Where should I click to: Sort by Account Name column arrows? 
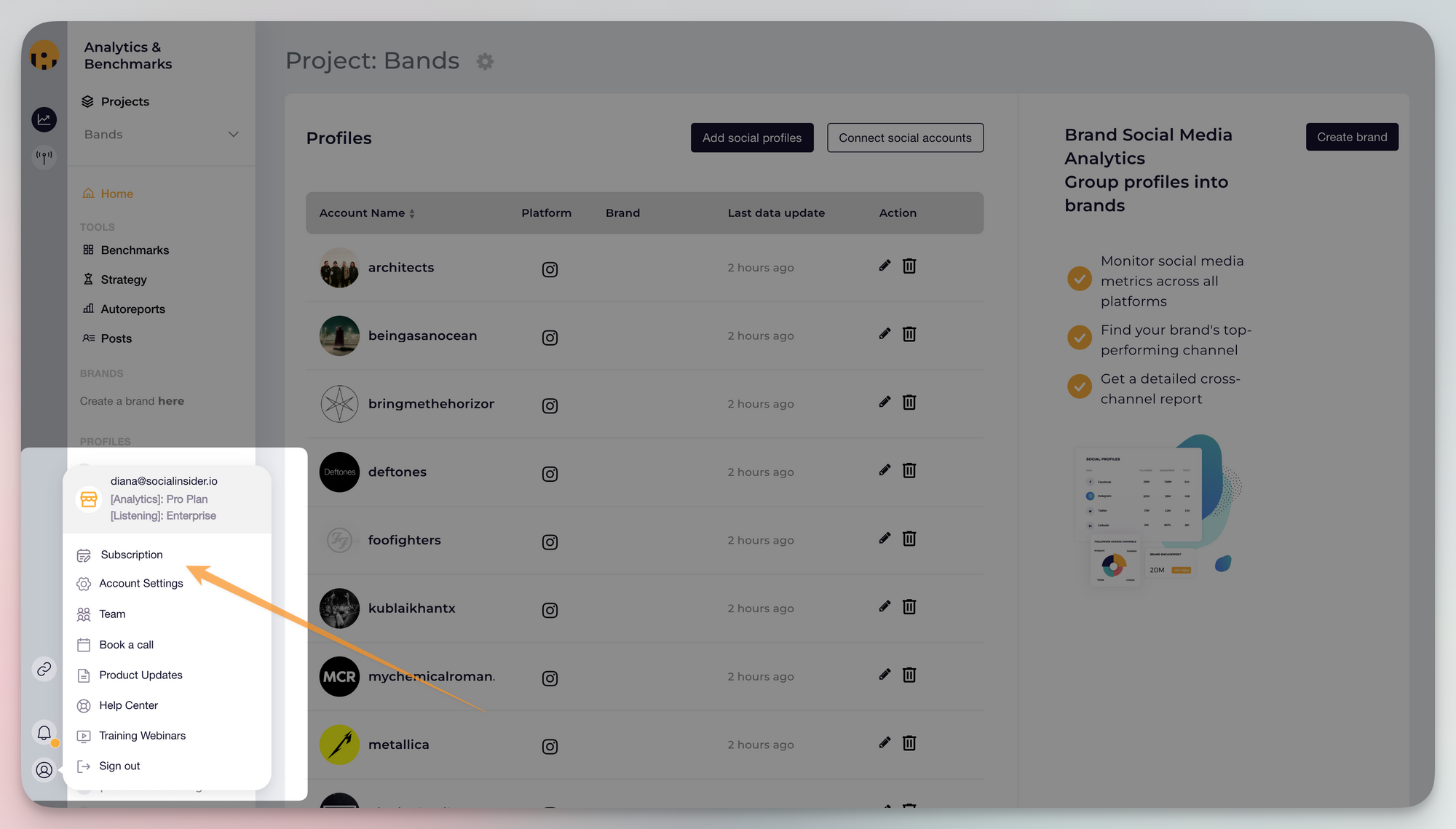coord(412,213)
